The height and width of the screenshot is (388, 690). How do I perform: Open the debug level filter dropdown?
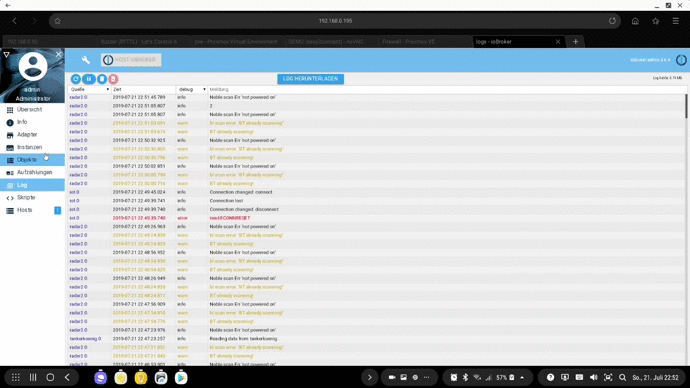pyautogui.click(x=192, y=89)
